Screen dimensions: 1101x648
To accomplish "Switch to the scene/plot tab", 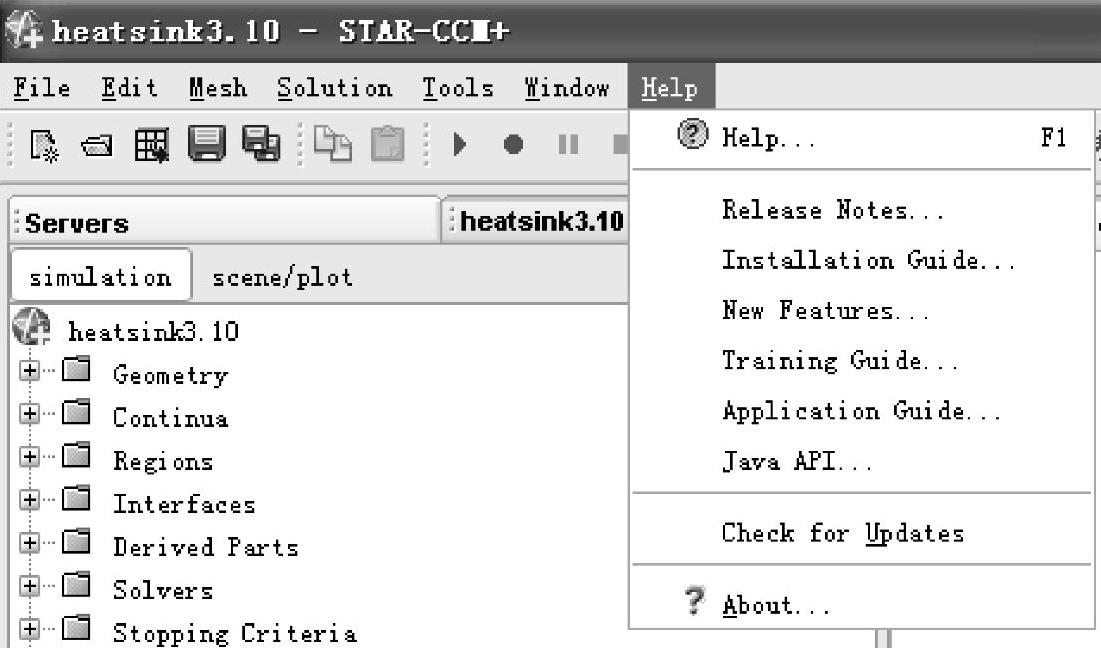I will [282, 277].
